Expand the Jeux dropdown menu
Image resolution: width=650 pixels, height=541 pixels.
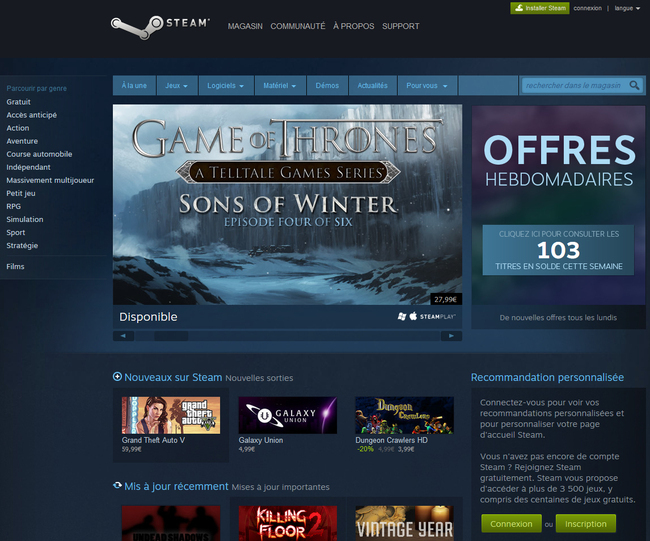coord(177,85)
